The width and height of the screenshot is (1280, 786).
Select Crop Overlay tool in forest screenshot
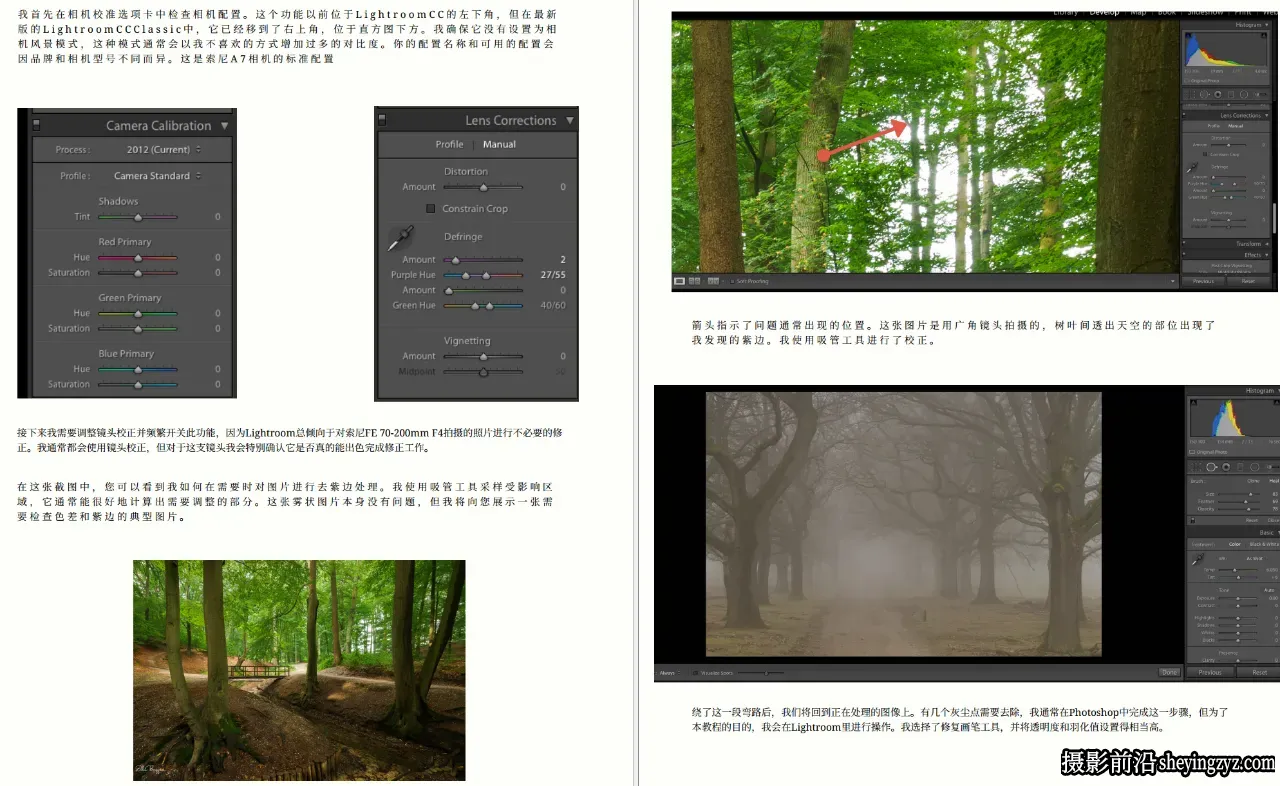tap(1190, 94)
